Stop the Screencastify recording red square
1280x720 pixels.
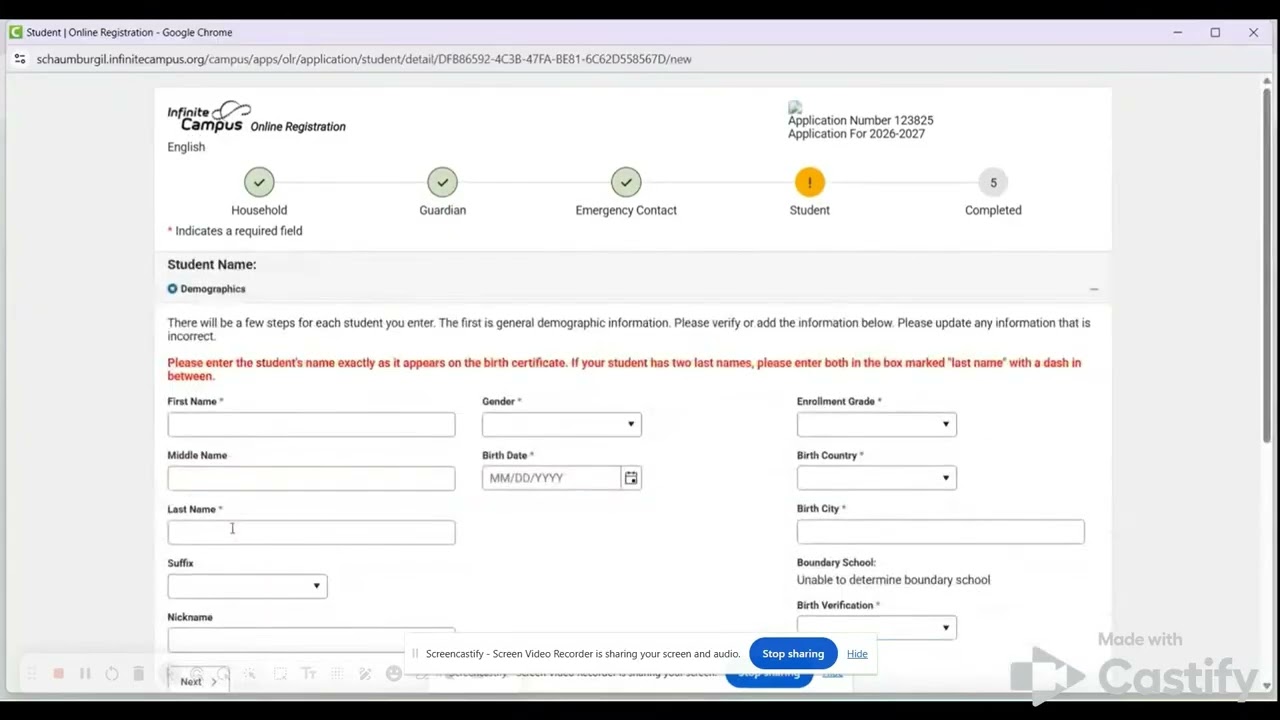(x=58, y=674)
